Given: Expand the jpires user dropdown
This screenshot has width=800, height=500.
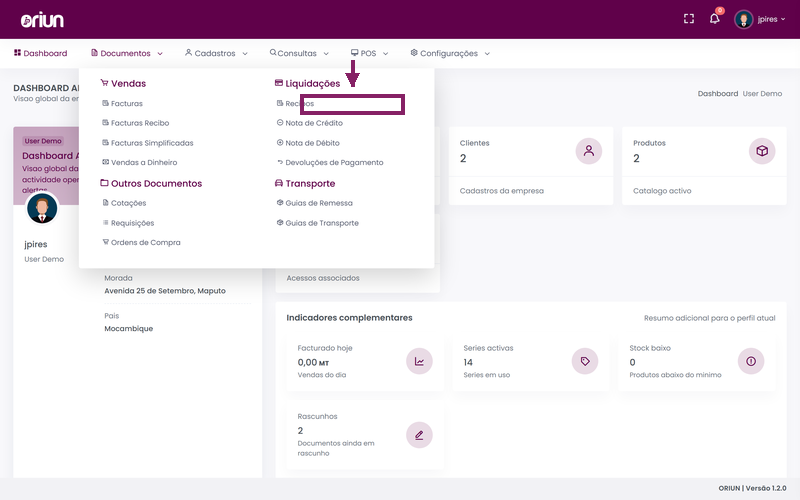Looking at the screenshot, I should pos(771,19).
